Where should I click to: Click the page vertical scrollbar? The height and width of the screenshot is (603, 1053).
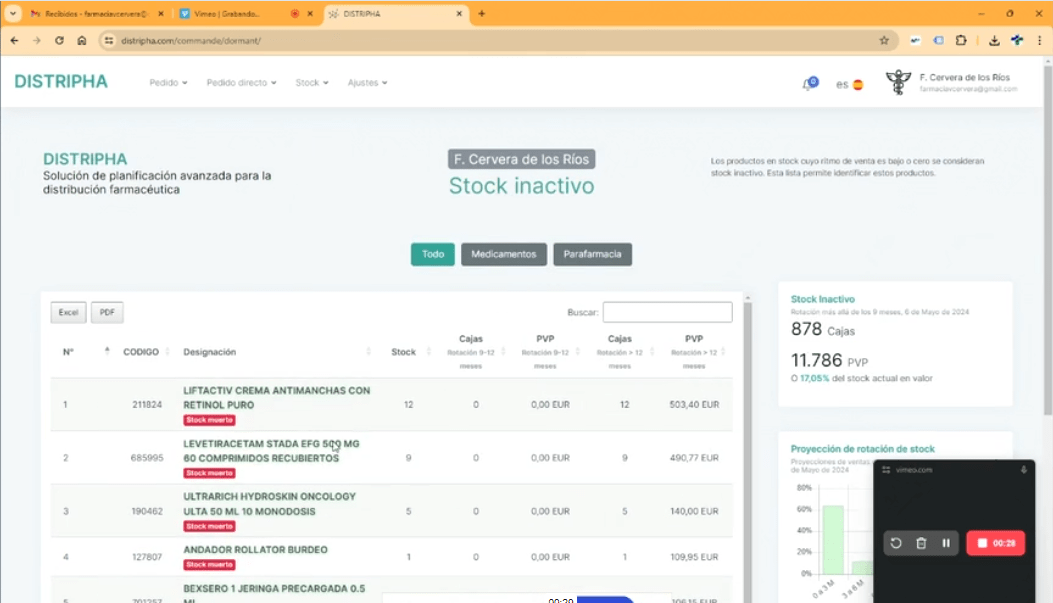[x=1048, y=242]
